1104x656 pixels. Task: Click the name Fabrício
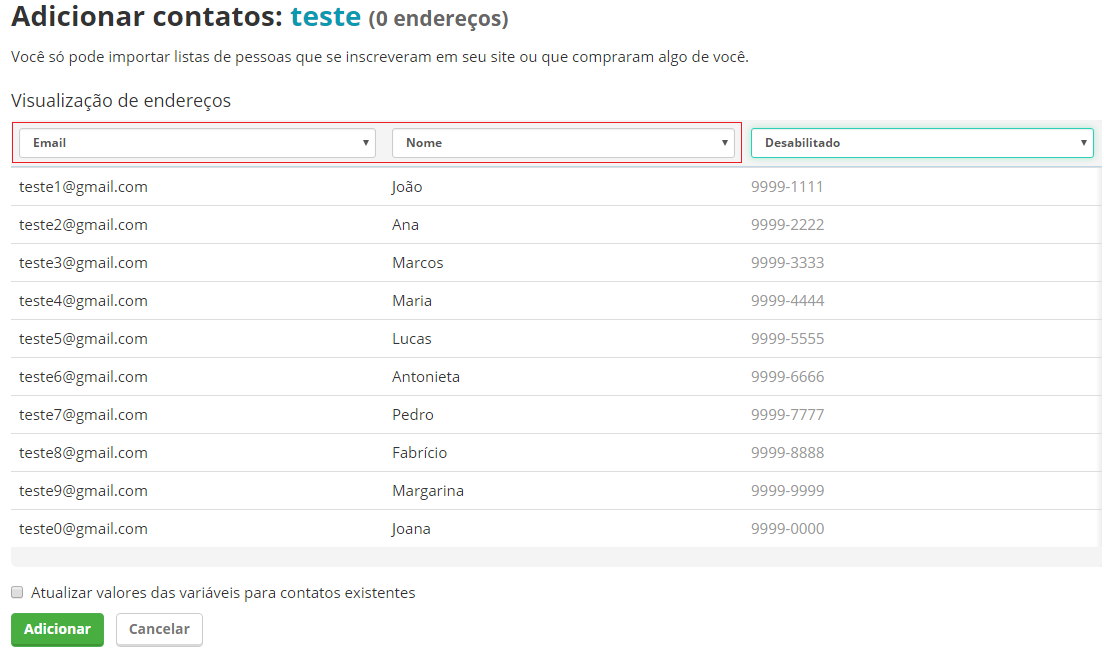point(420,453)
